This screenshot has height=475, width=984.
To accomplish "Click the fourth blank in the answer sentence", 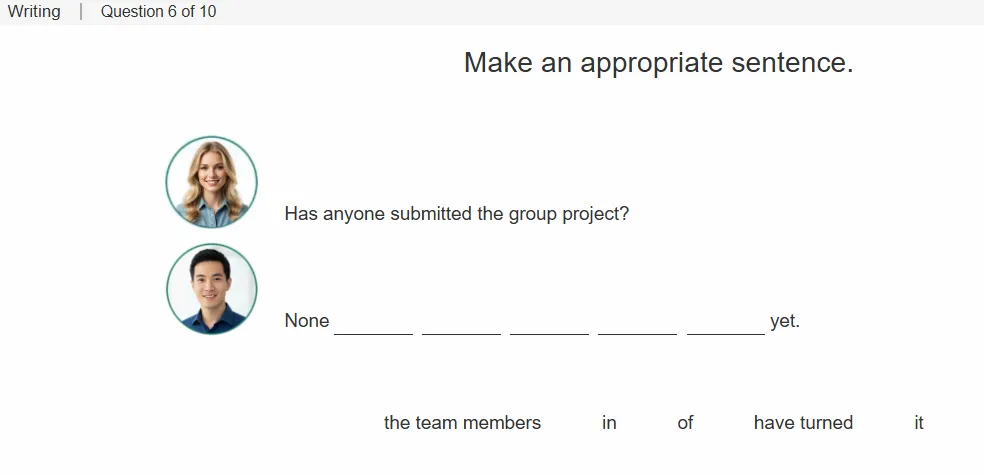I will (x=637, y=324).
